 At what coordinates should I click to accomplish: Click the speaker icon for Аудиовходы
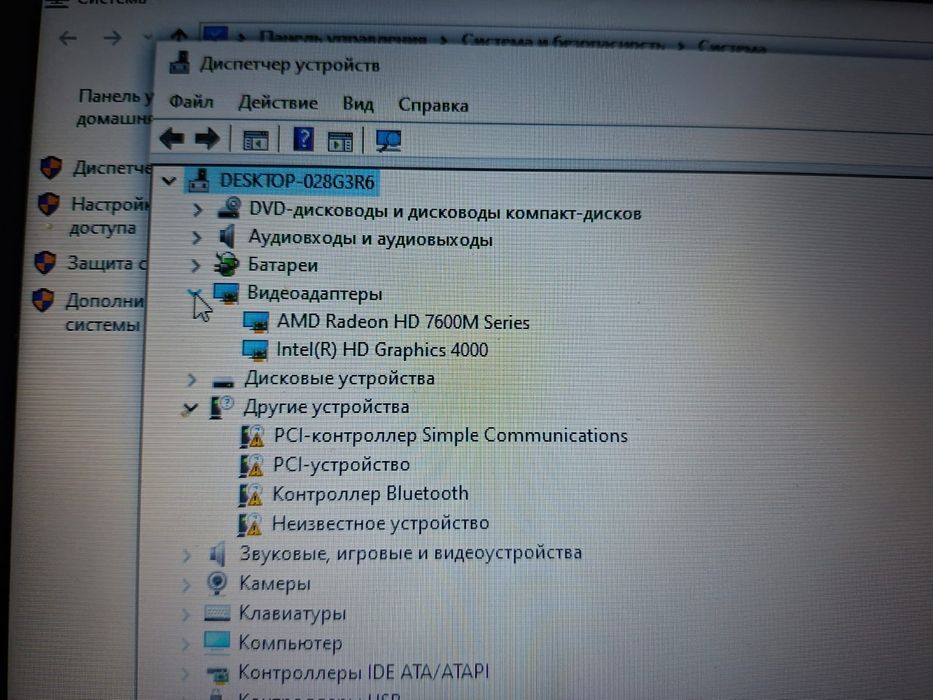pyautogui.click(x=227, y=236)
